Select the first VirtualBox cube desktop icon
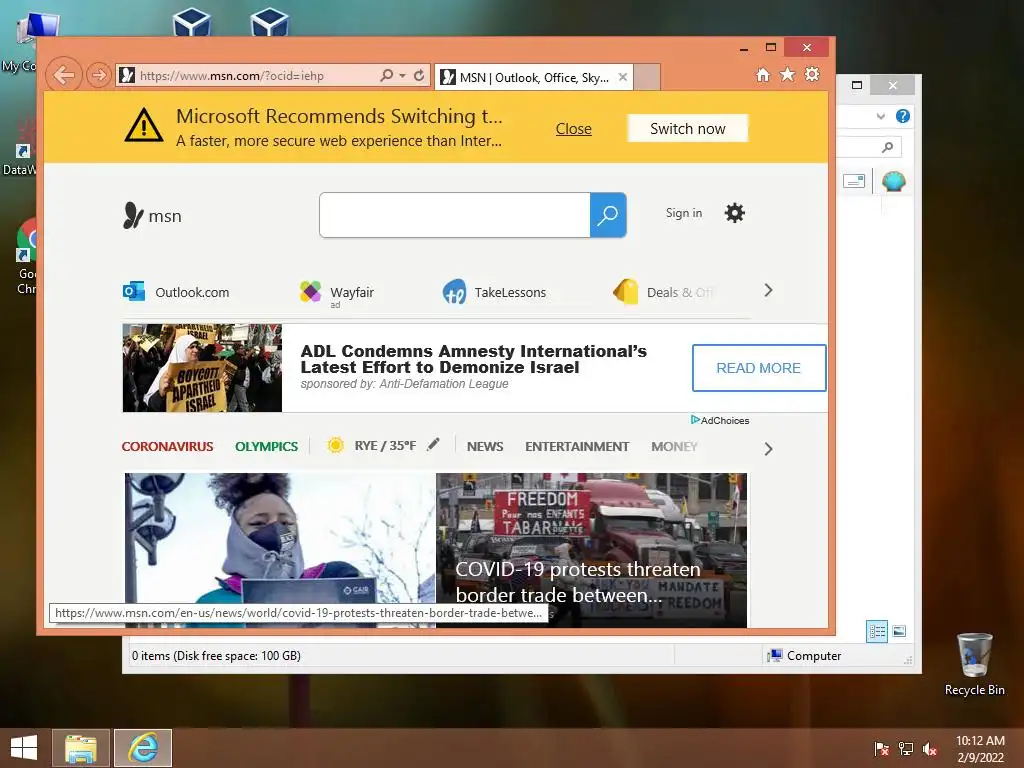Screen dimensions: 1024x768 pos(192,24)
